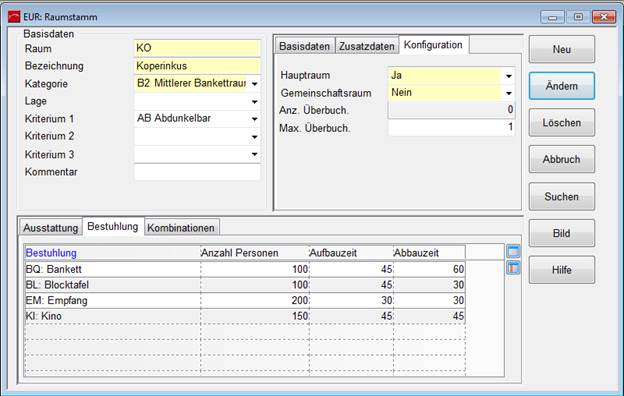Open the Kombinationen tab

pos(181,228)
